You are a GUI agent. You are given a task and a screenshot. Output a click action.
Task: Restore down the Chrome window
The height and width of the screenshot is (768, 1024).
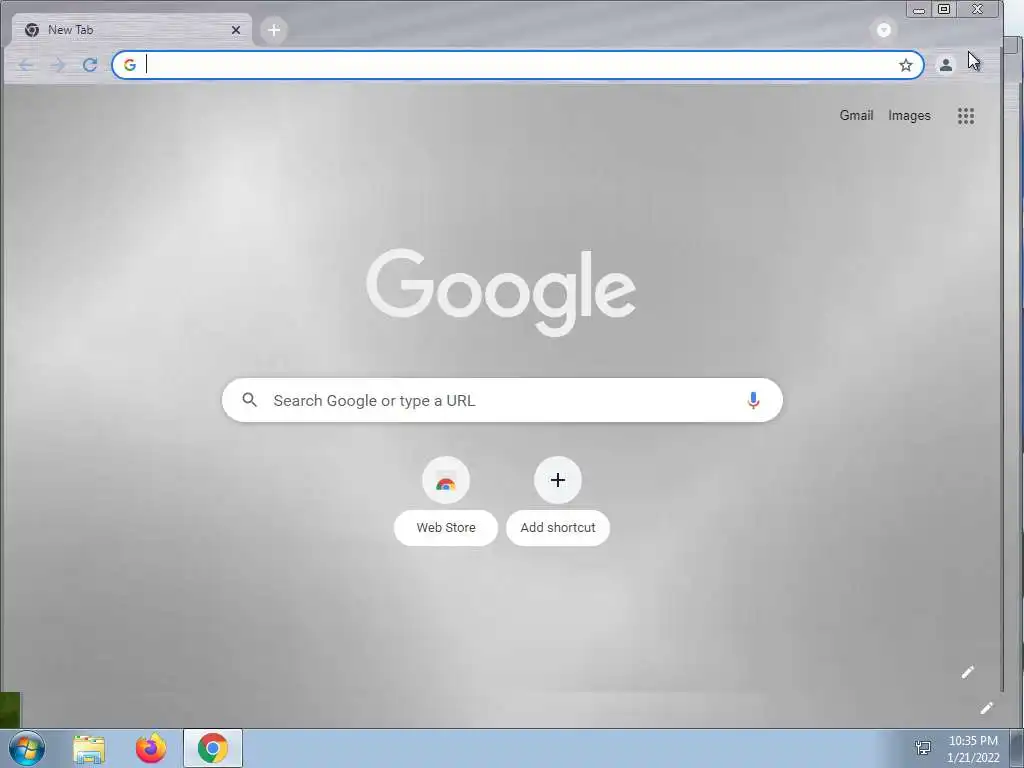[944, 9]
